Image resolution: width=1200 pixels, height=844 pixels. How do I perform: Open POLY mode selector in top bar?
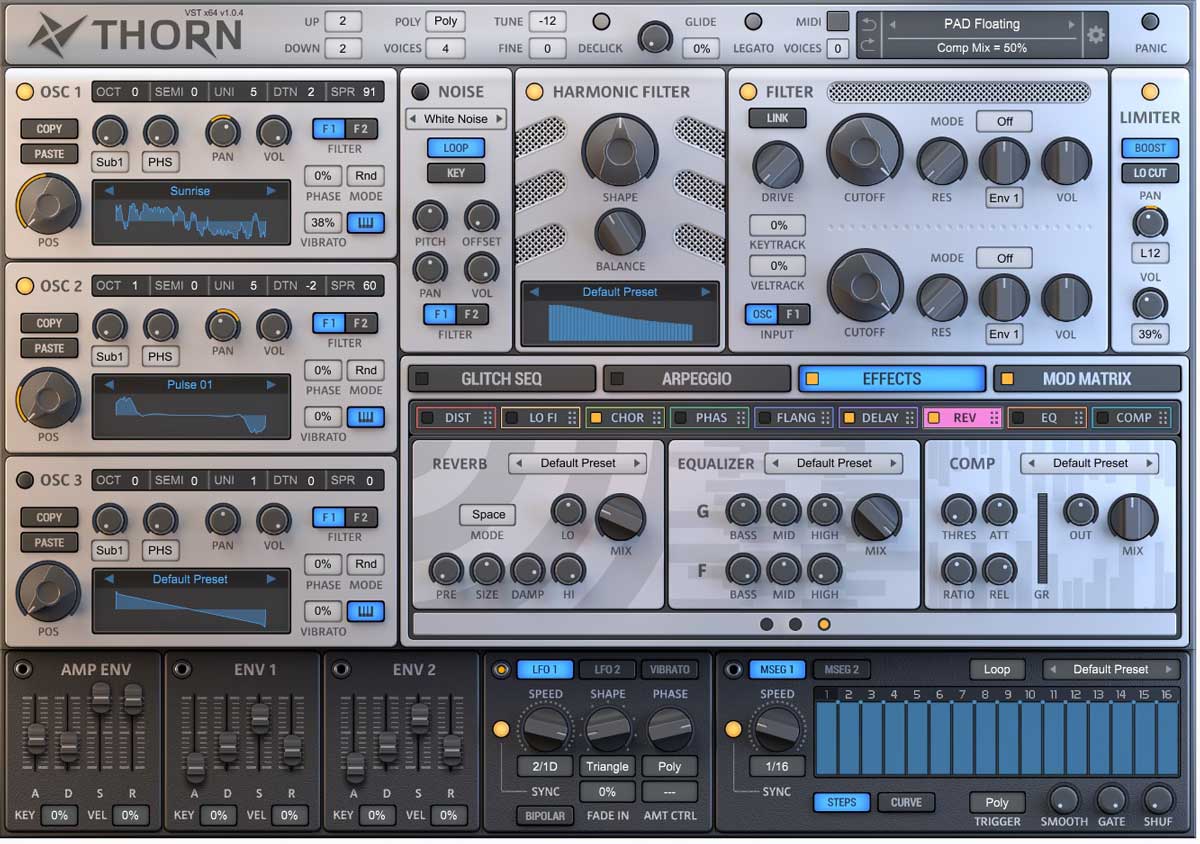pyautogui.click(x=446, y=21)
